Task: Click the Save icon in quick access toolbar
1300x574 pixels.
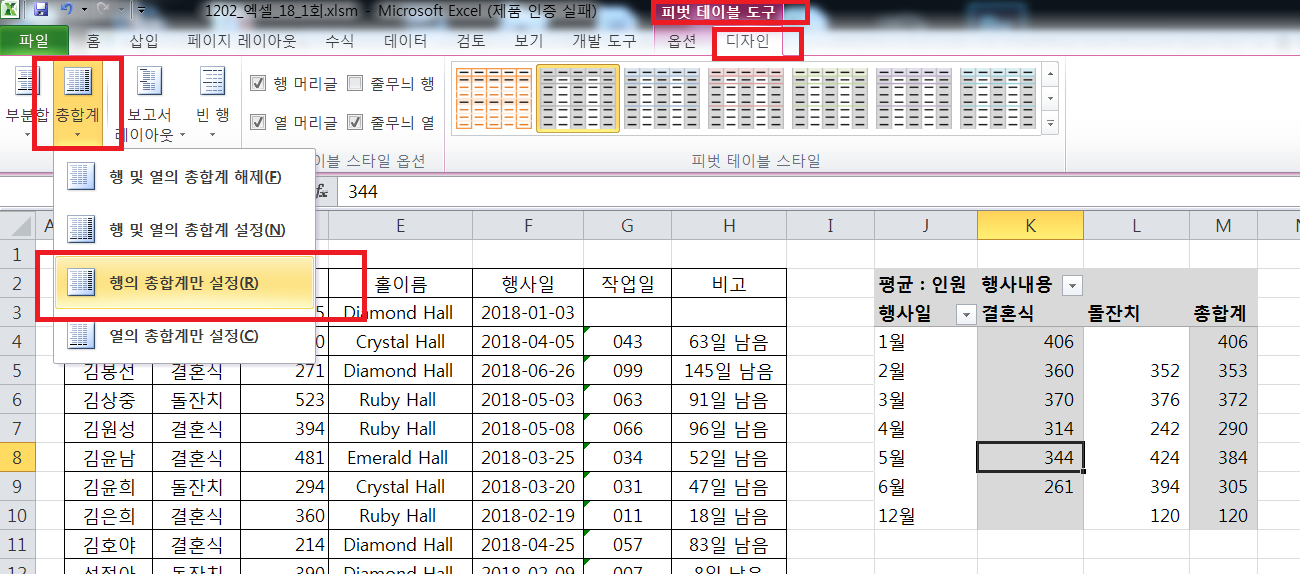Action: coord(41,11)
